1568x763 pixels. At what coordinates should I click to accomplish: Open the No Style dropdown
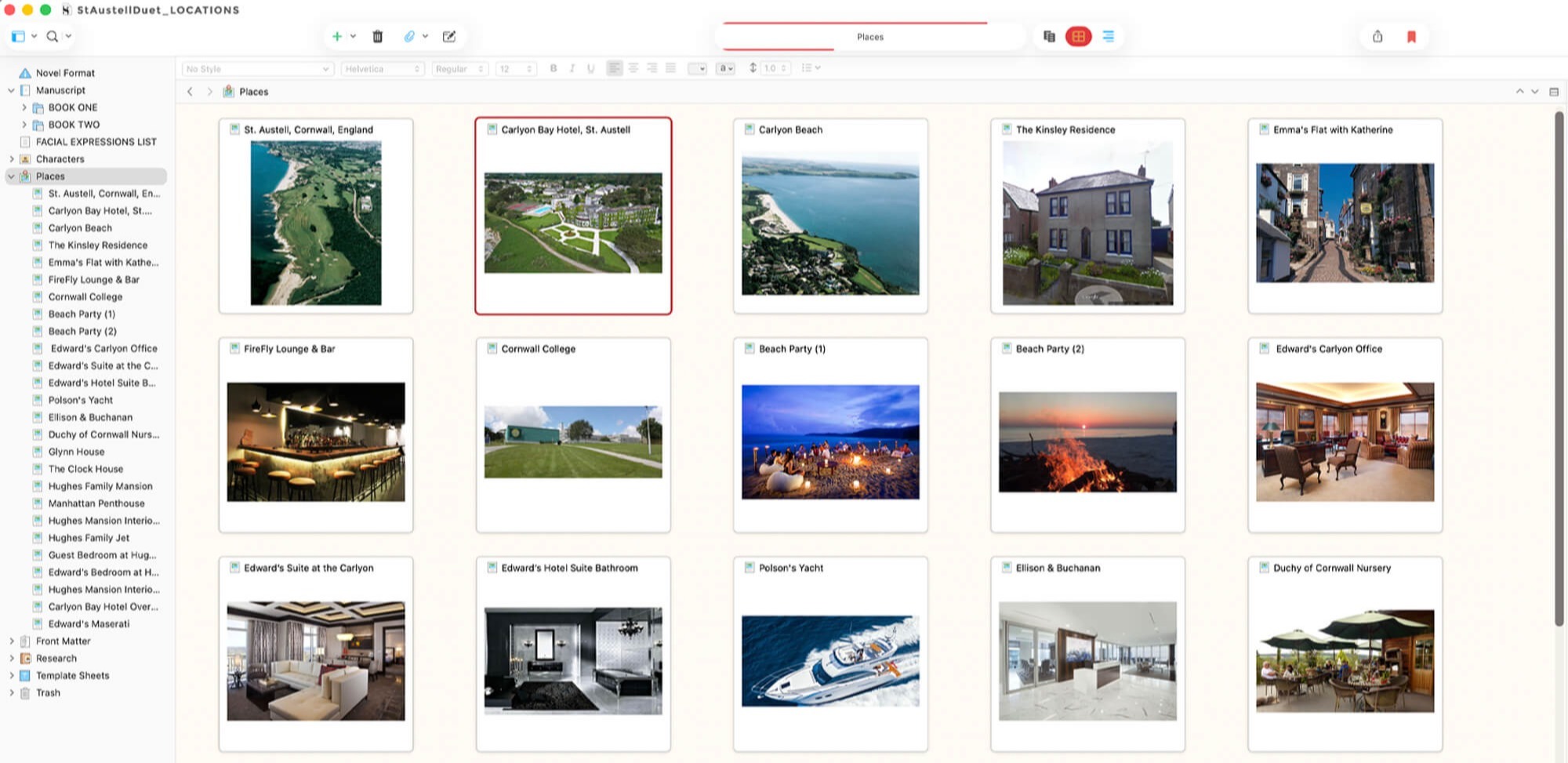point(258,69)
